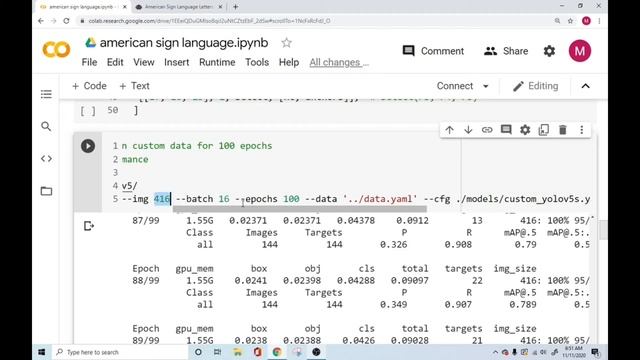Add a new Code cell
Image resolution: width=640 pixels, height=360 pixels.
(x=89, y=86)
